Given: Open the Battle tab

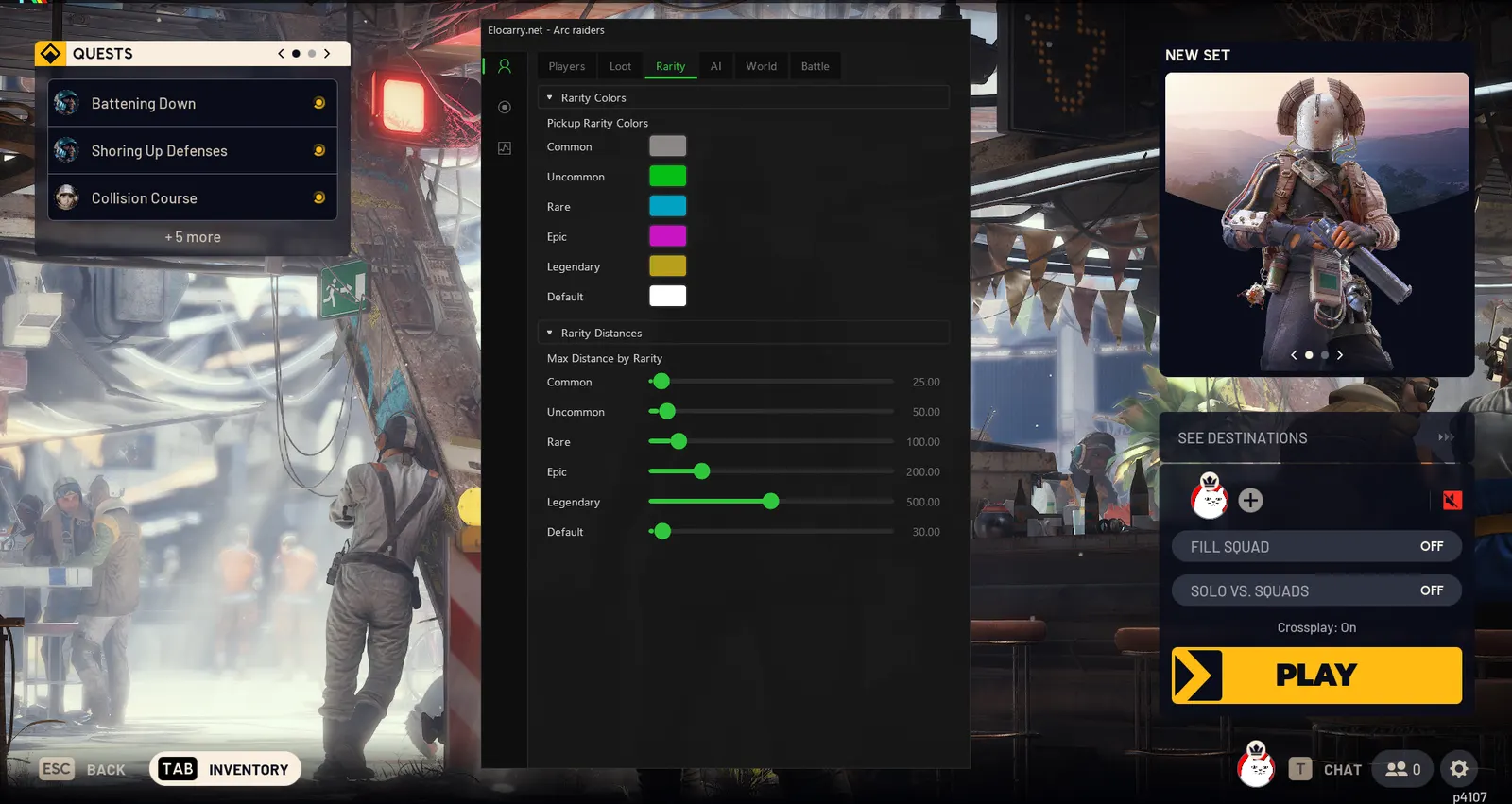Looking at the screenshot, I should (815, 66).
